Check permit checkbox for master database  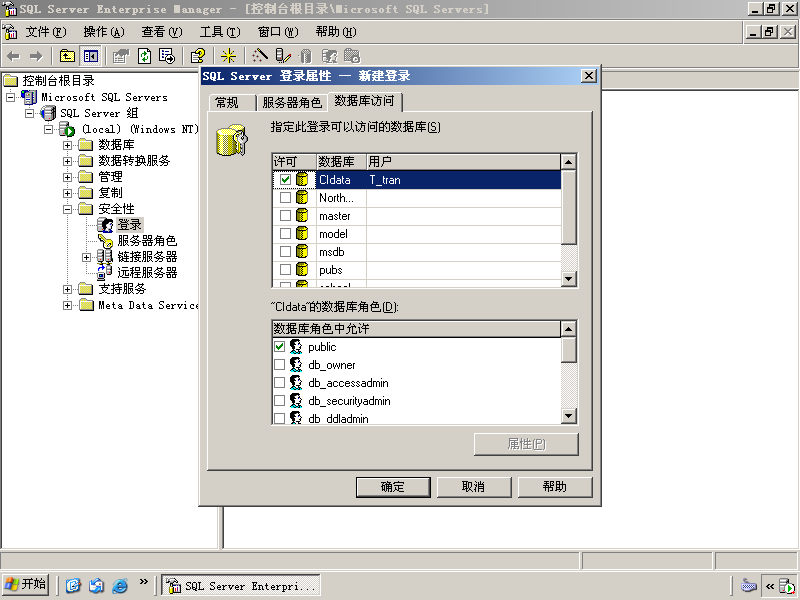pyautogui.click(x=285, y=215)
